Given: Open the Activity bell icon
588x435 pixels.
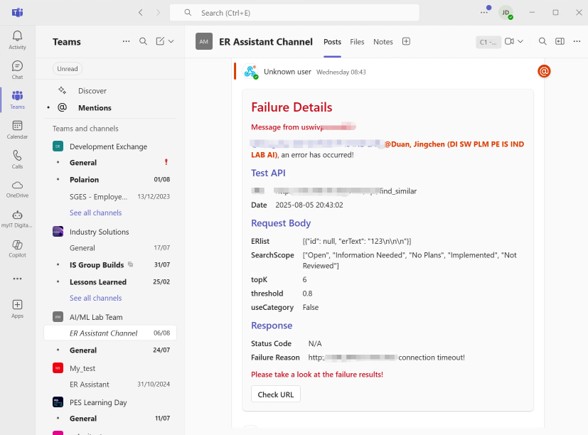Looking at the screenshot, I should point(17,40).
